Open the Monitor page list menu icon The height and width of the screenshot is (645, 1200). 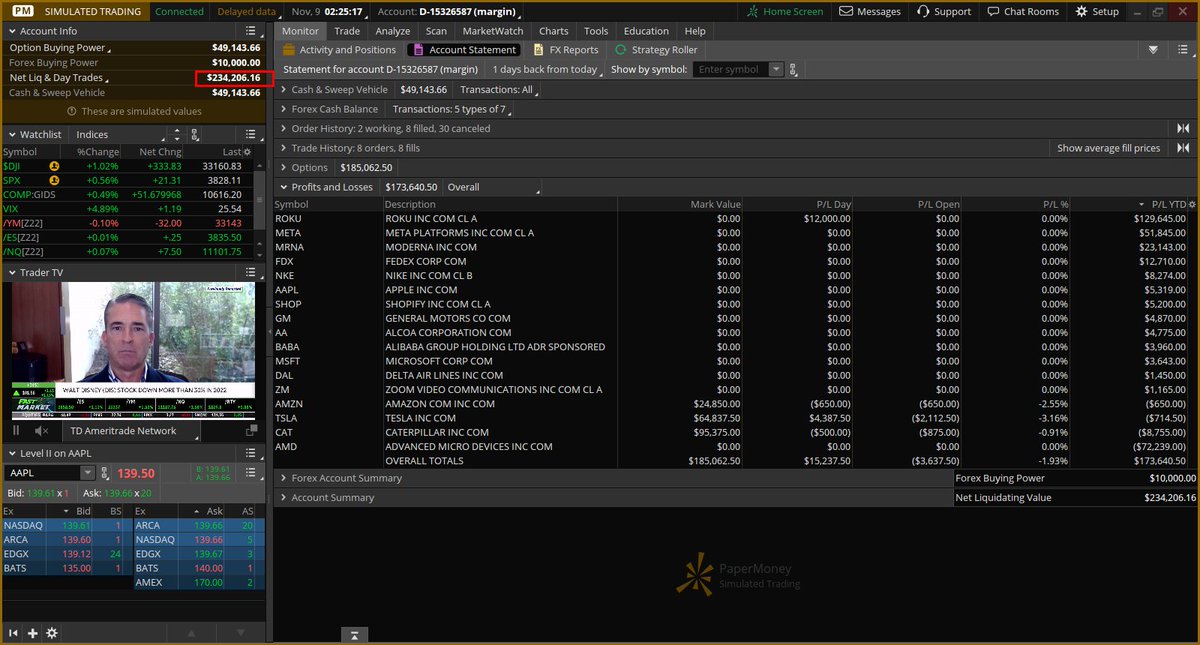tap(1183, 49)
